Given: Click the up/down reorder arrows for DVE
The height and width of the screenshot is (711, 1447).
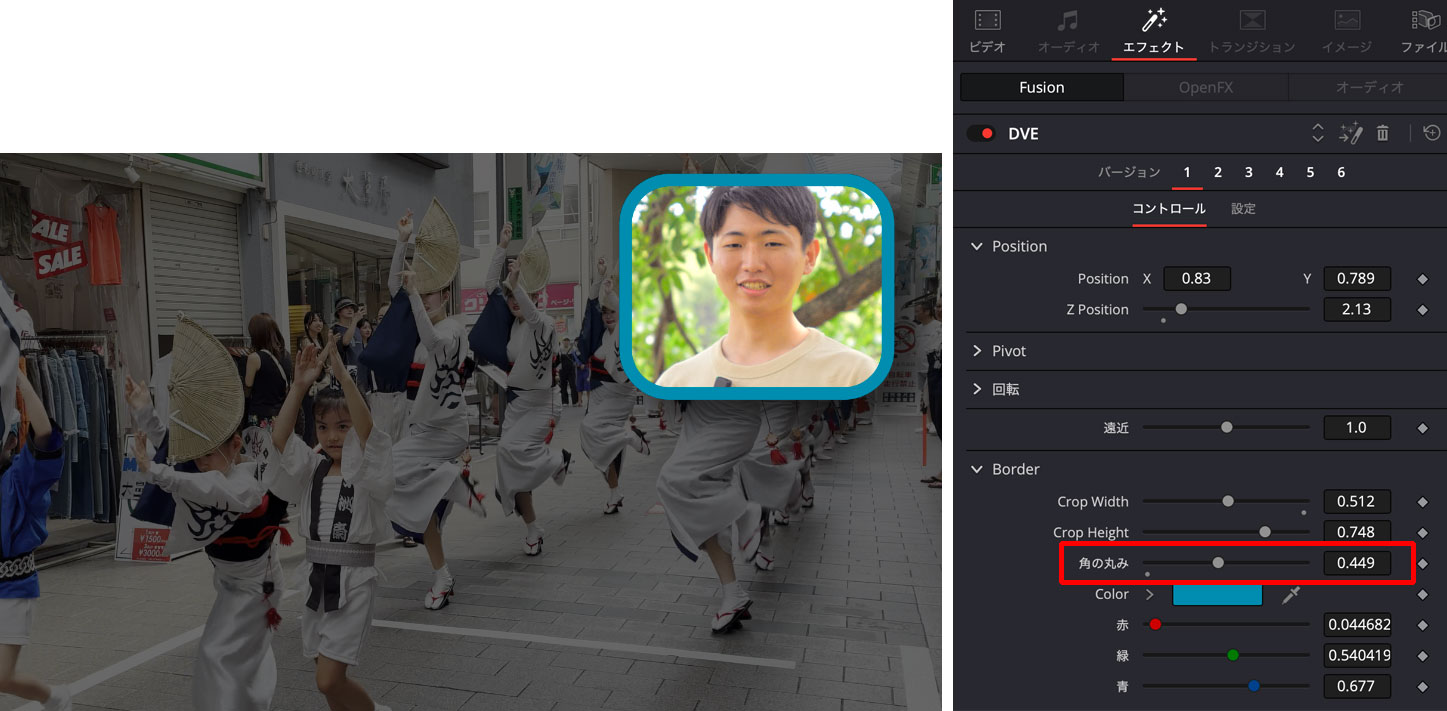Looking at the screenshot, I should [x=1317, y=133].
